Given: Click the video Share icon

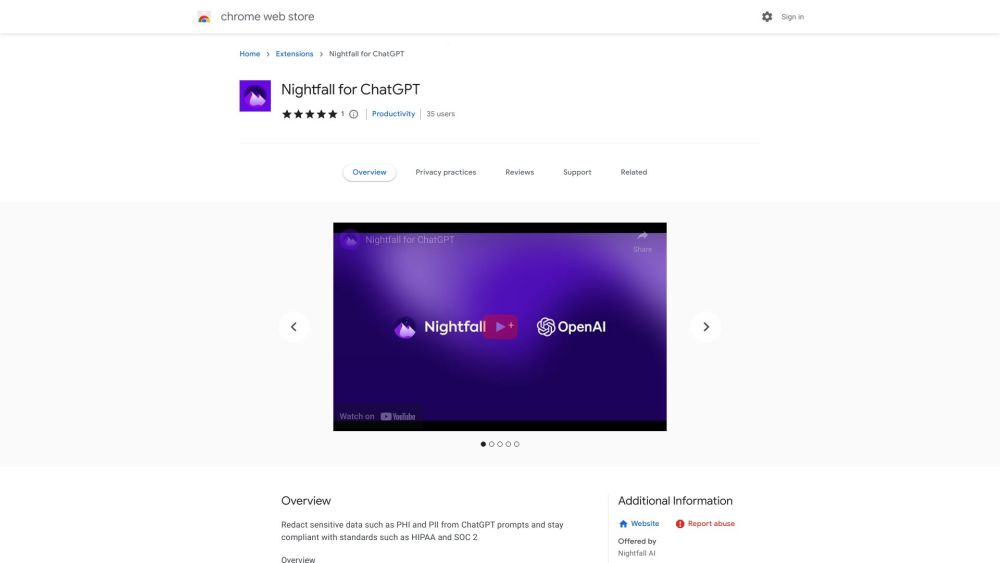Looking at the screenshot, I should point(642,241).
